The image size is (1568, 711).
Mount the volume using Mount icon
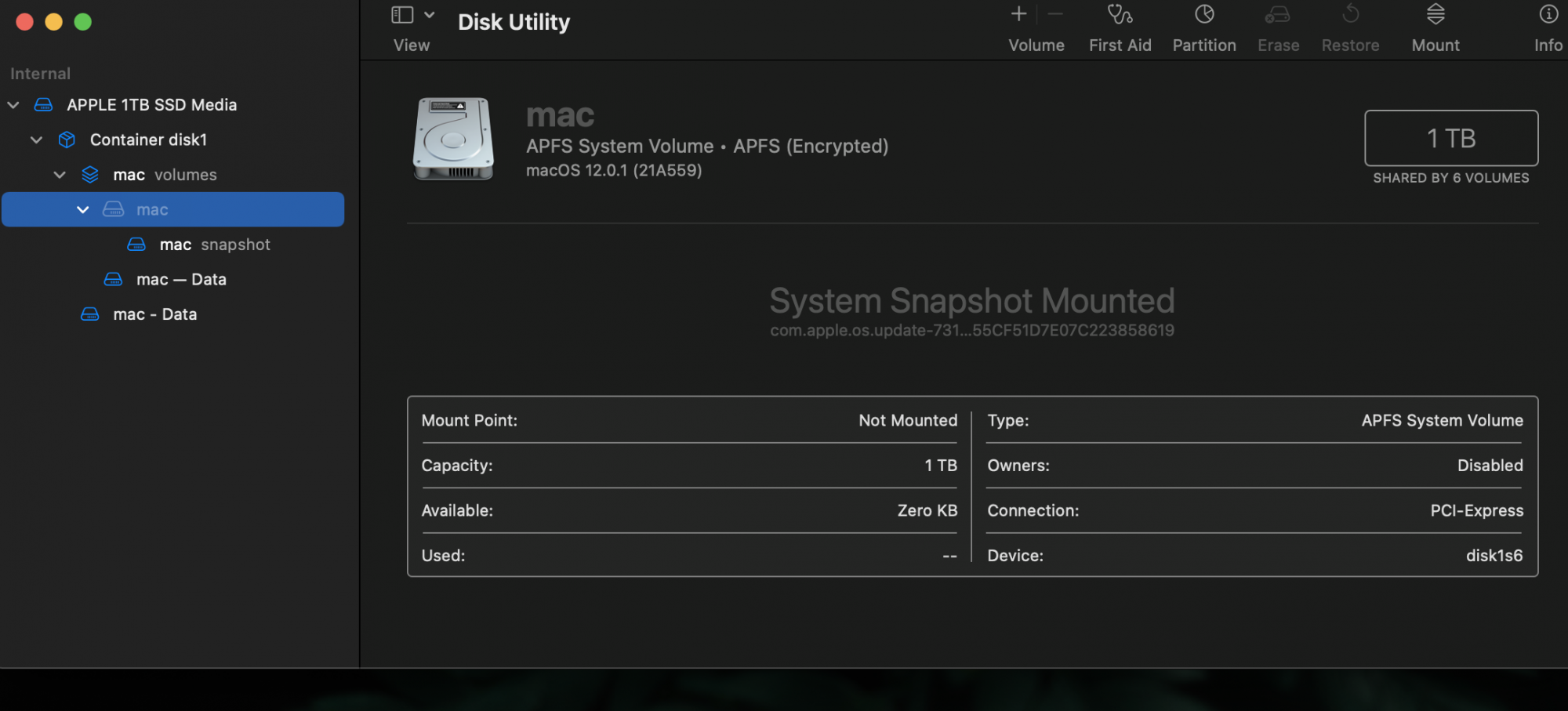[x=1436, y=14]
